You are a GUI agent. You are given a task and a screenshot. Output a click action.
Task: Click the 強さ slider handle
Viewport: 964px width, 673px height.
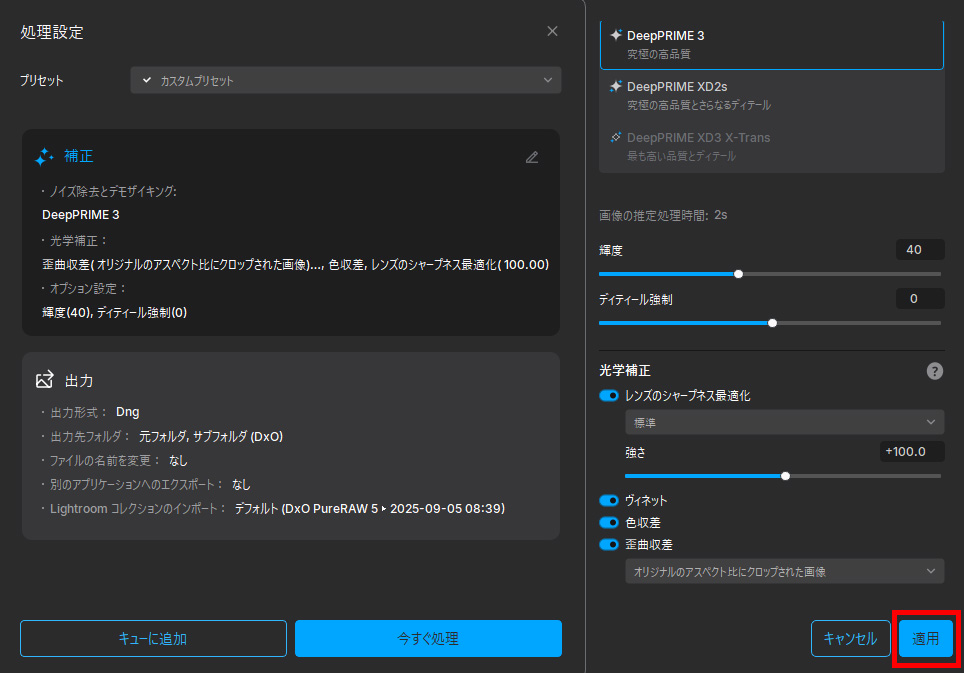[785, 476]
